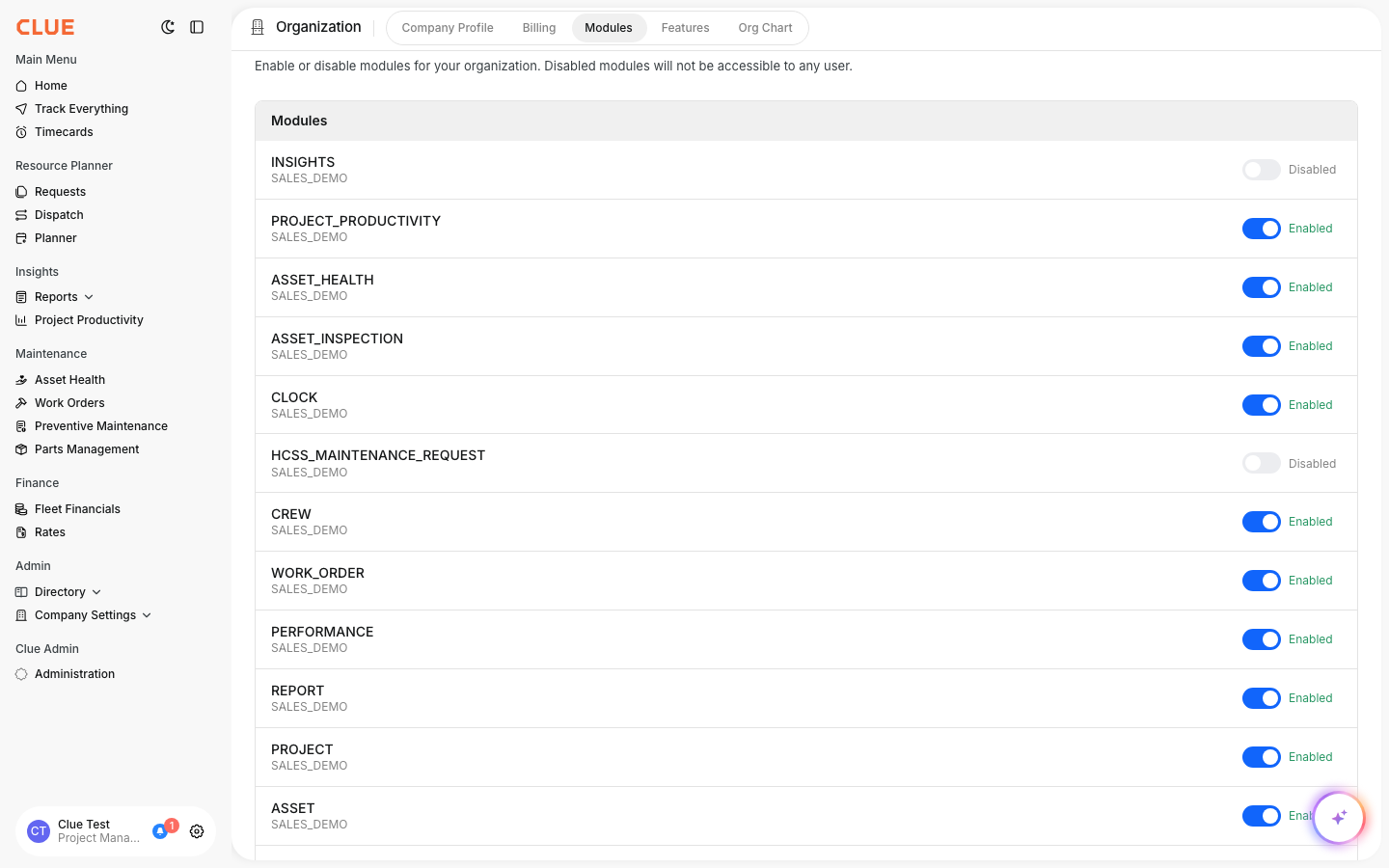Turn off the CLOCK module
The height and width of the screenshot is (868, 1389).
click(1261, 404)
